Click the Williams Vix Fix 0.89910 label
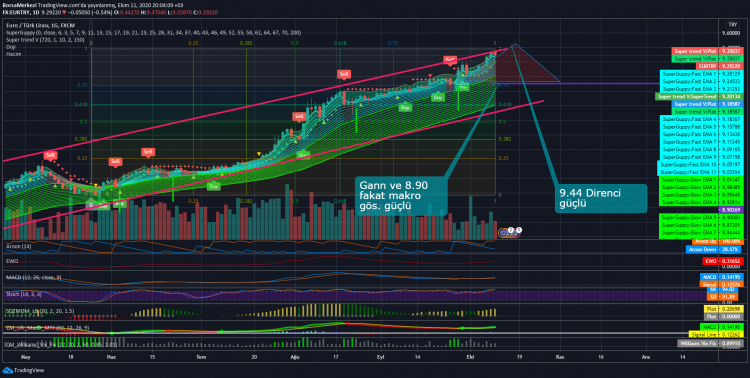Image resolution: width=750 pixels, height=378 pixels. click(x=710, y=344)
